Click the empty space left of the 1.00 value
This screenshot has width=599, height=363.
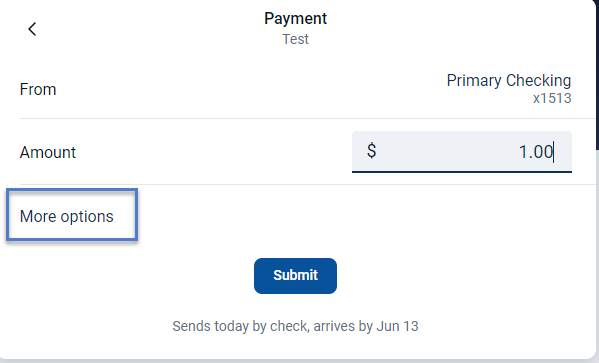[x=447, y=151]
